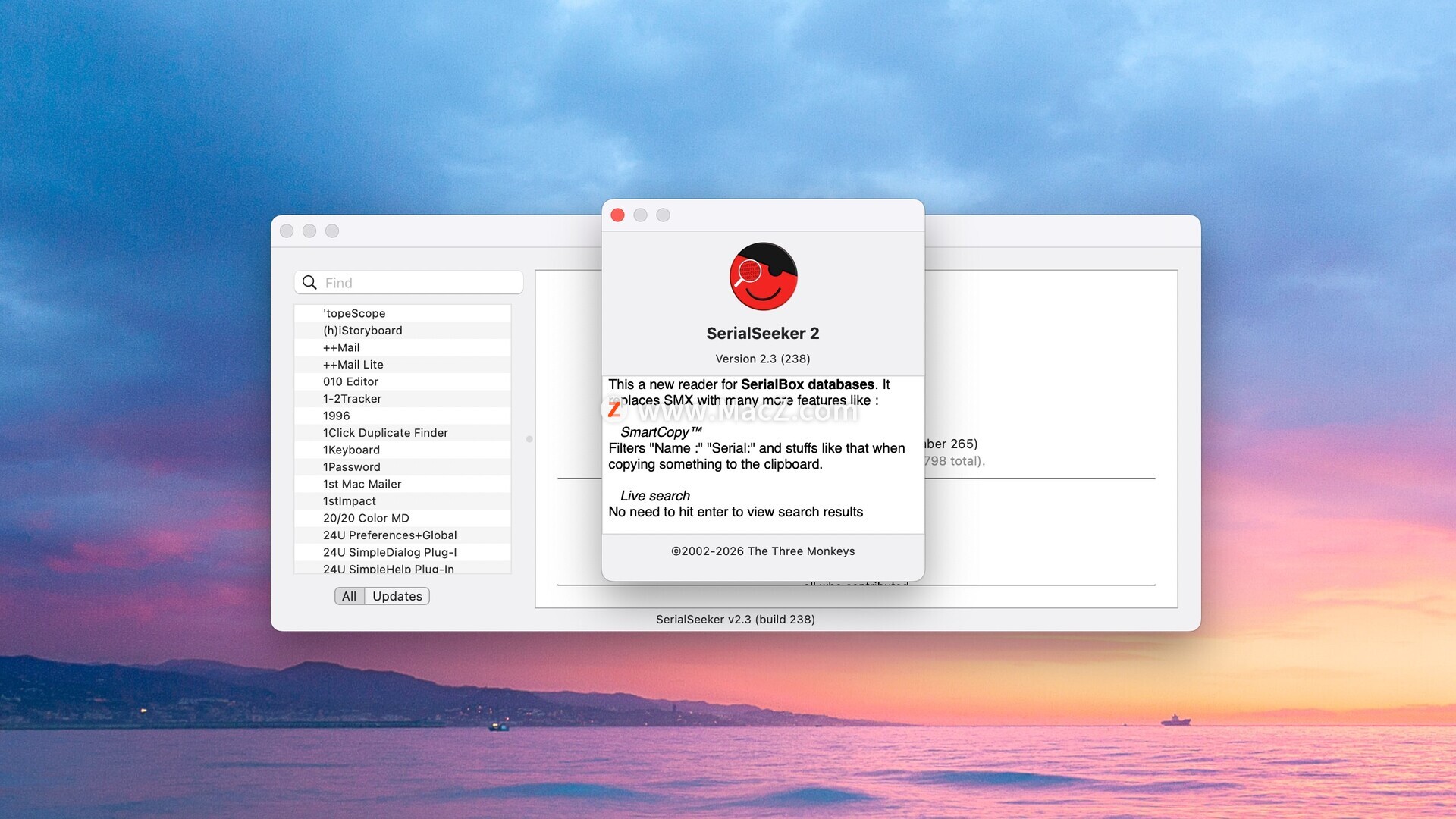
Task: Select 24U Preferences+Global entry
Action: tap(390, 535)
